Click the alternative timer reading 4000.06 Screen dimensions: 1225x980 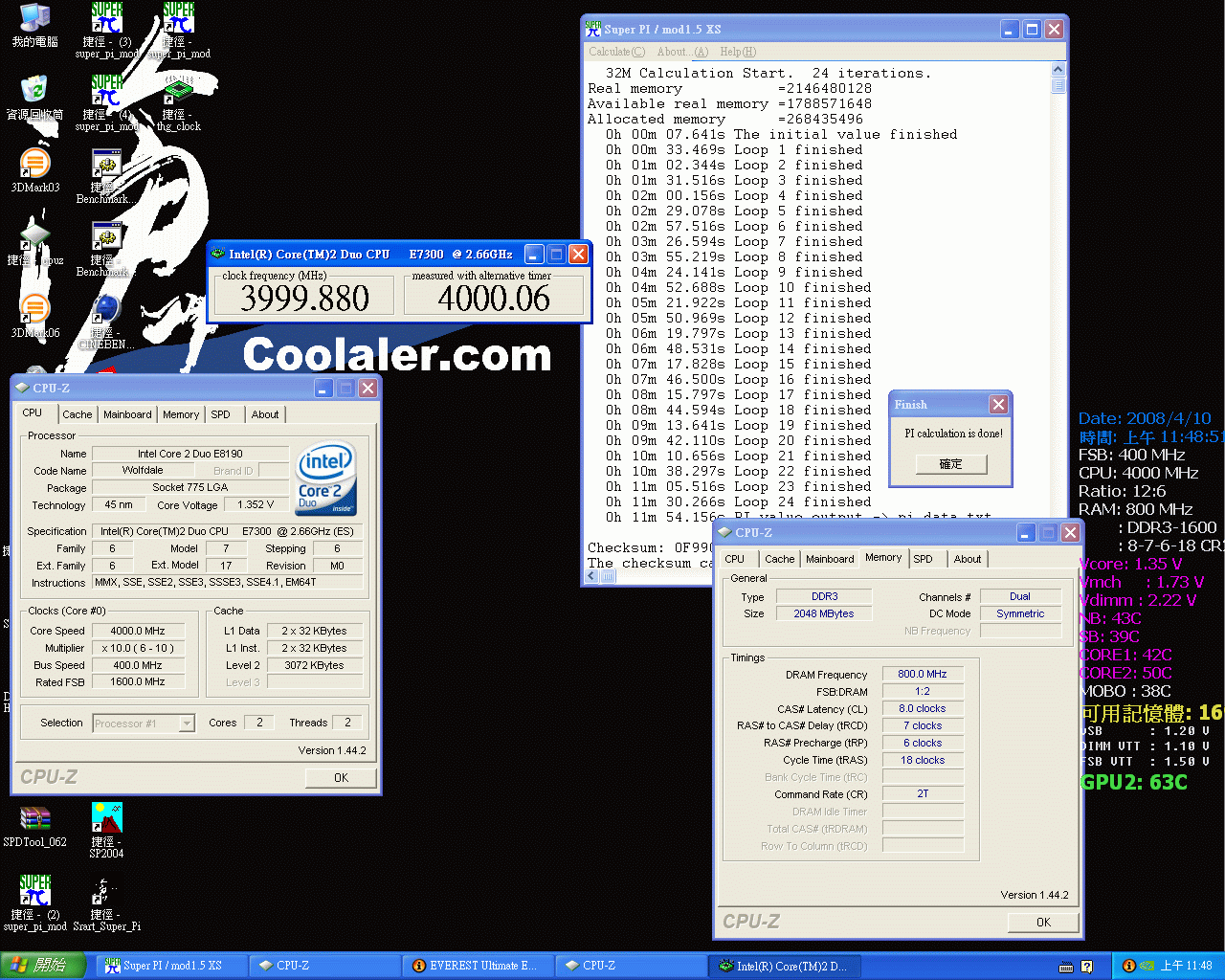(x=494, y=299)
